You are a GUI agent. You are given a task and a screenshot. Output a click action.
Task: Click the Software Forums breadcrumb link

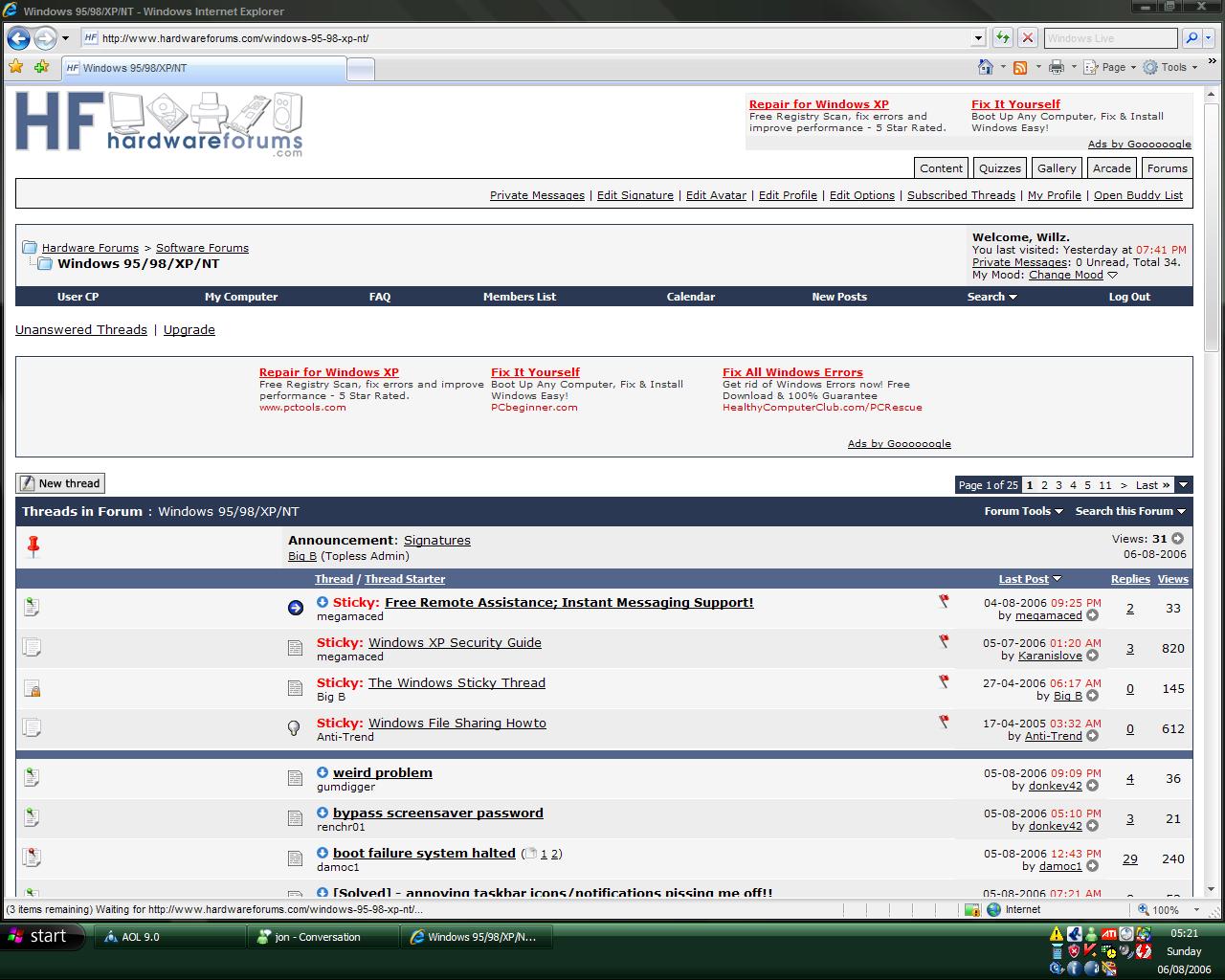click(202, 248)
